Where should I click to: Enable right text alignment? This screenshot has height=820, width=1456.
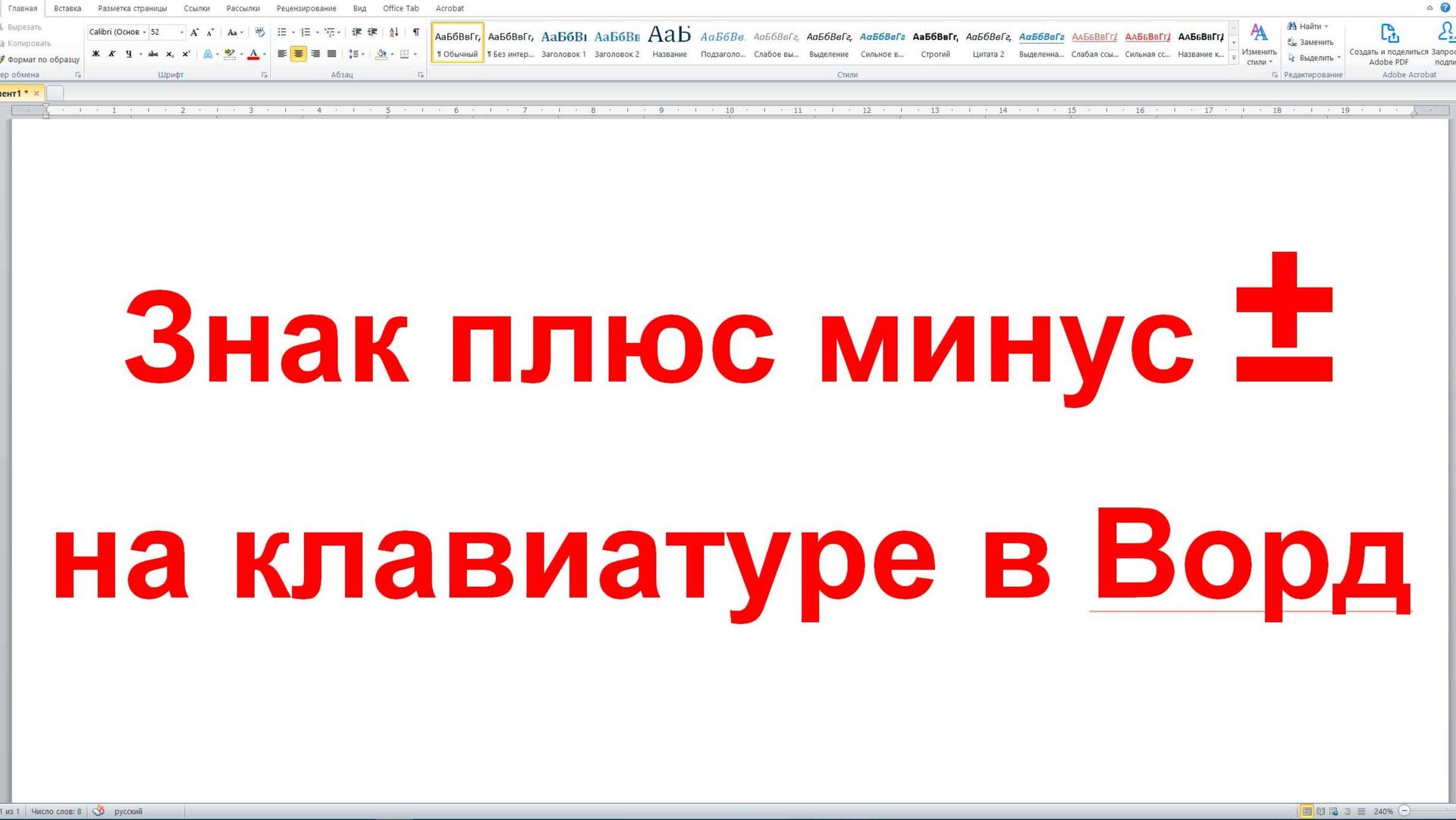click(315, 54)
